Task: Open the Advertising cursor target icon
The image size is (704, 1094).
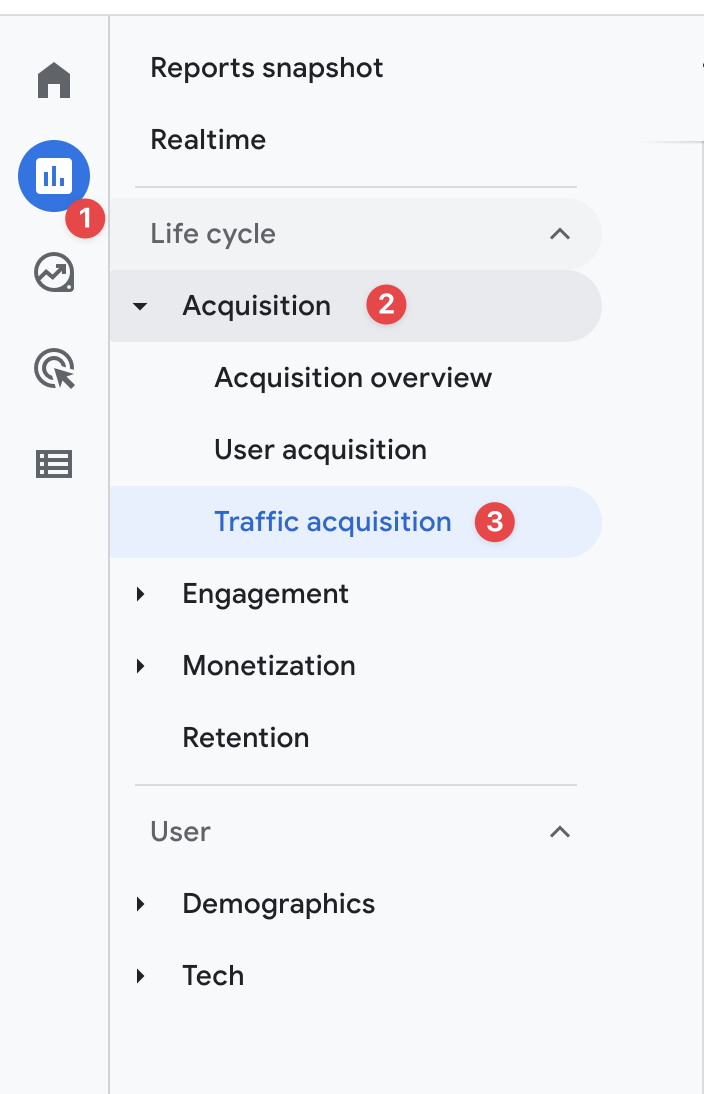Action: pyautogui.click(x=54, y=368)
